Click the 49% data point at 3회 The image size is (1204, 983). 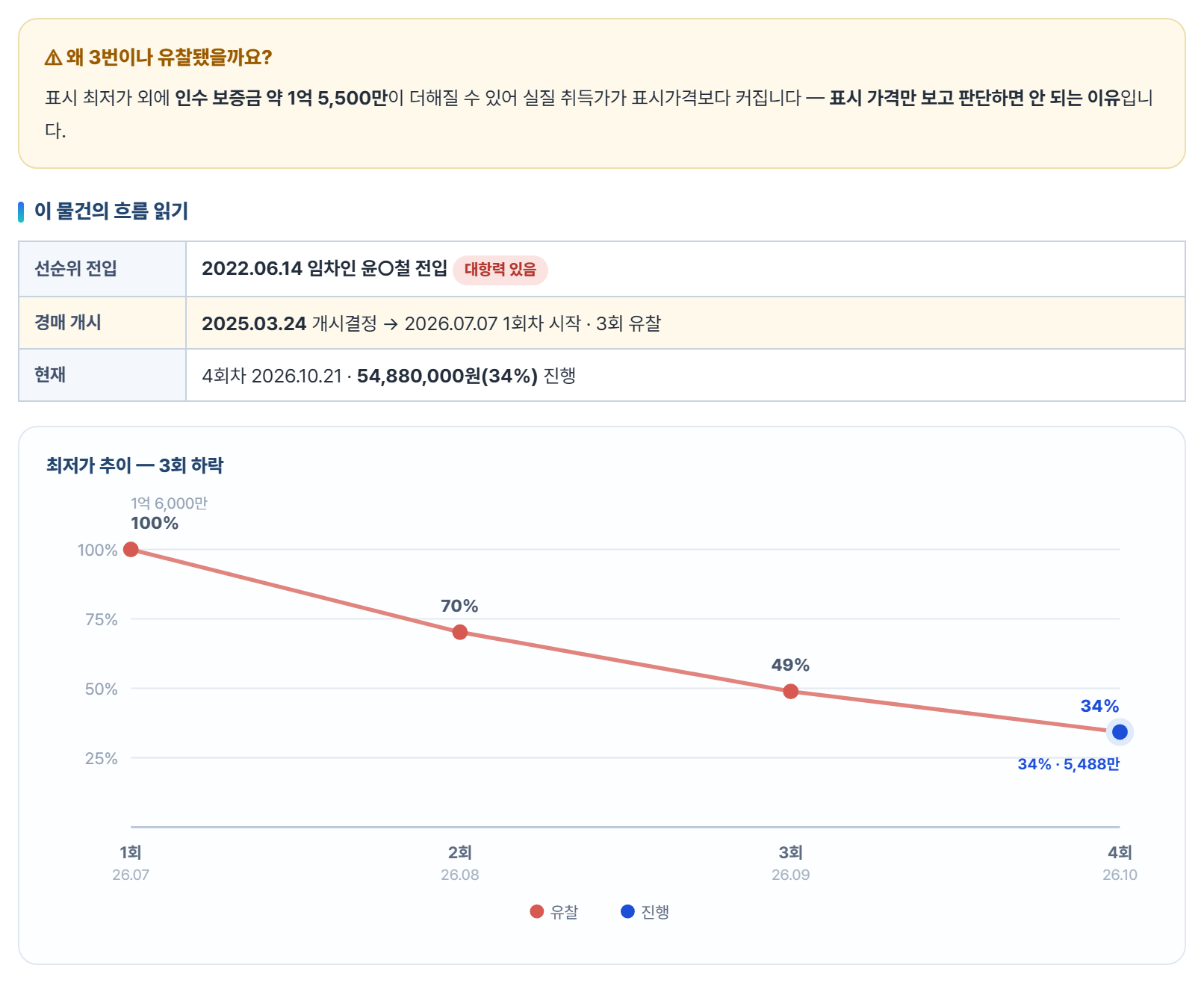(791, 692)
